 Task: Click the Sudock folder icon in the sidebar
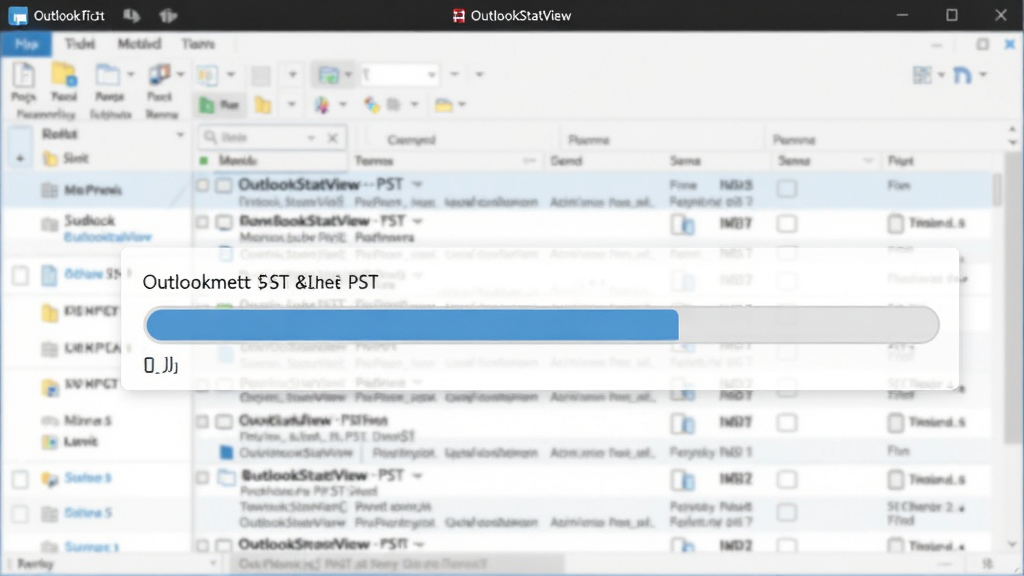tap(50, 225)
